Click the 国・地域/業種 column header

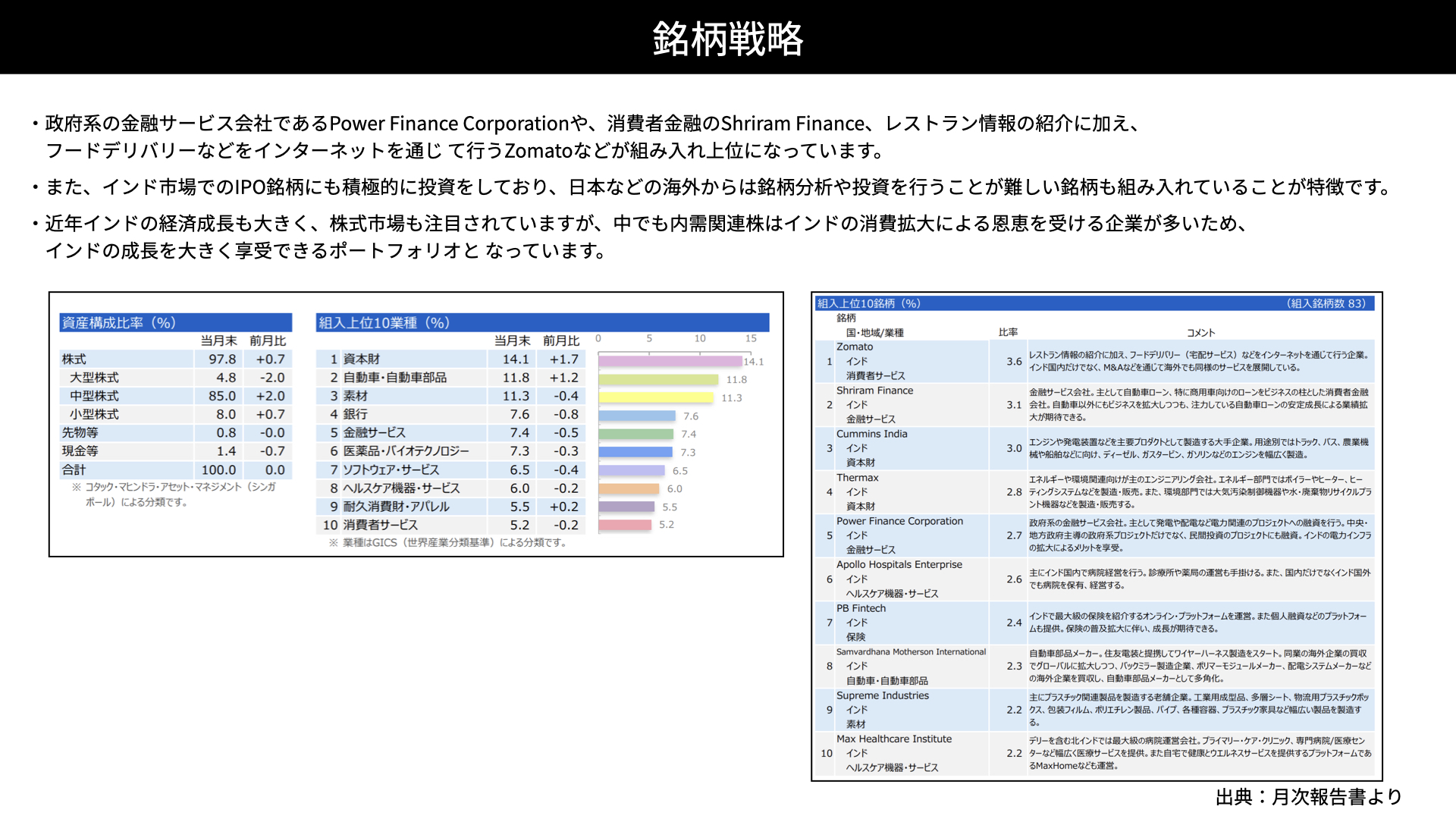(874, 333)
